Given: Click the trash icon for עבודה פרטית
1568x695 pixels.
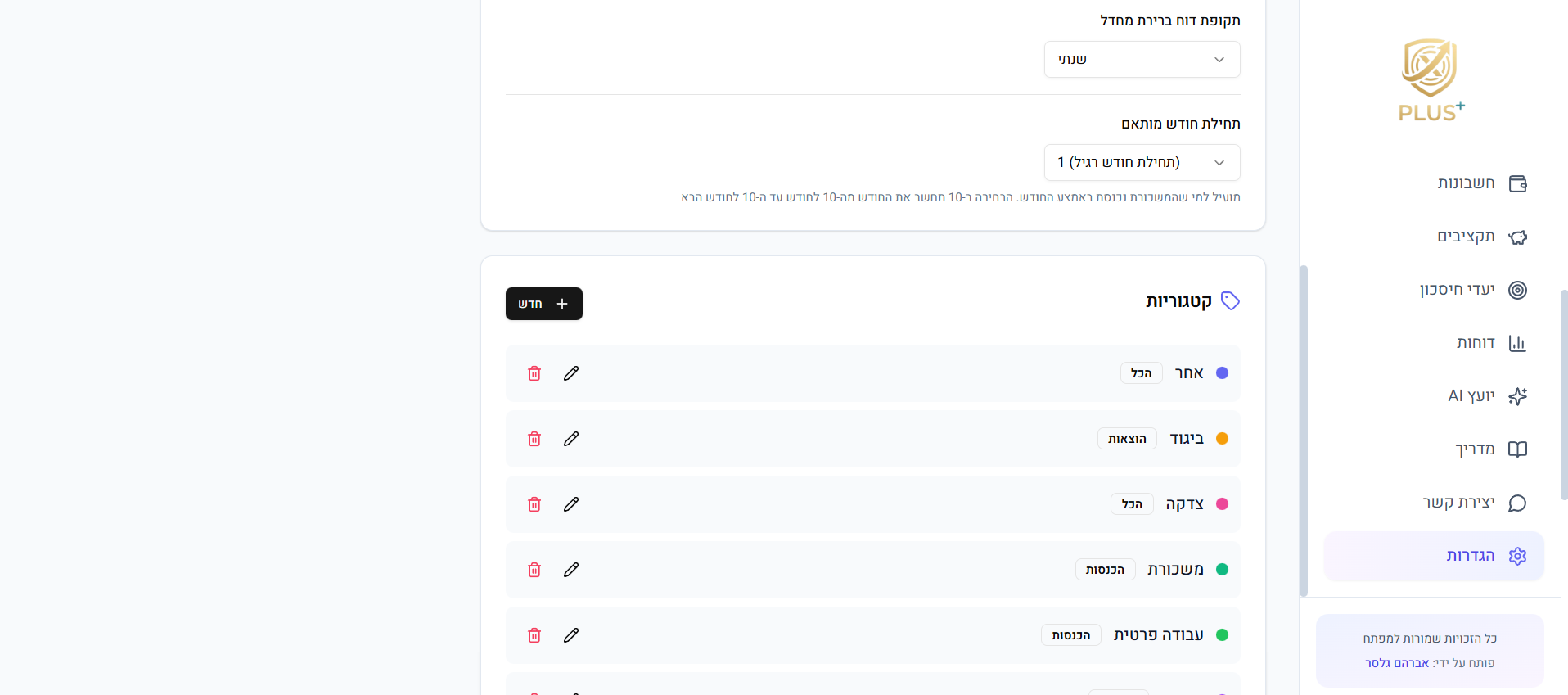Looking at the screenshot, I should tap(534, 635).
